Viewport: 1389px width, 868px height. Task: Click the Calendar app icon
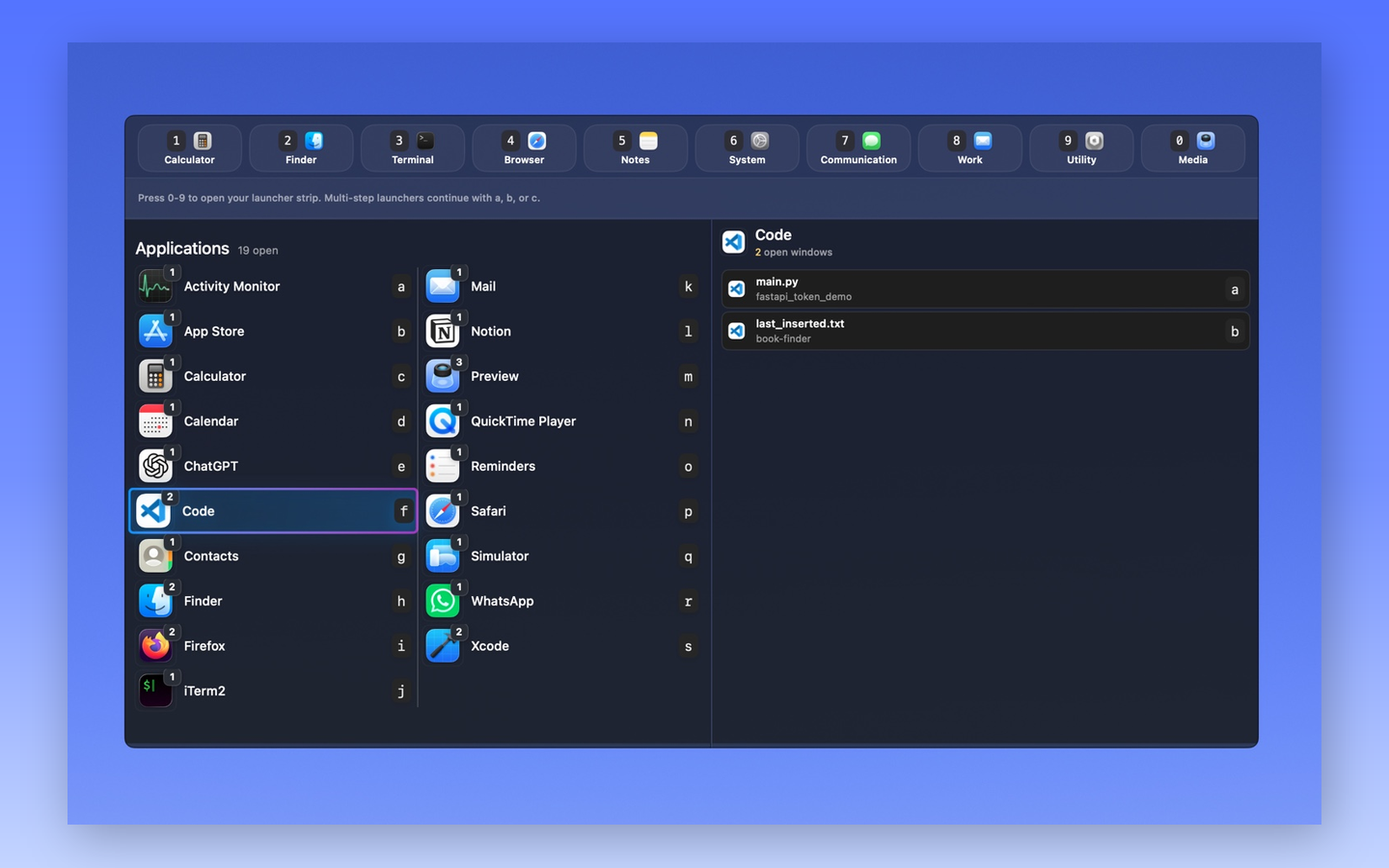155,421
